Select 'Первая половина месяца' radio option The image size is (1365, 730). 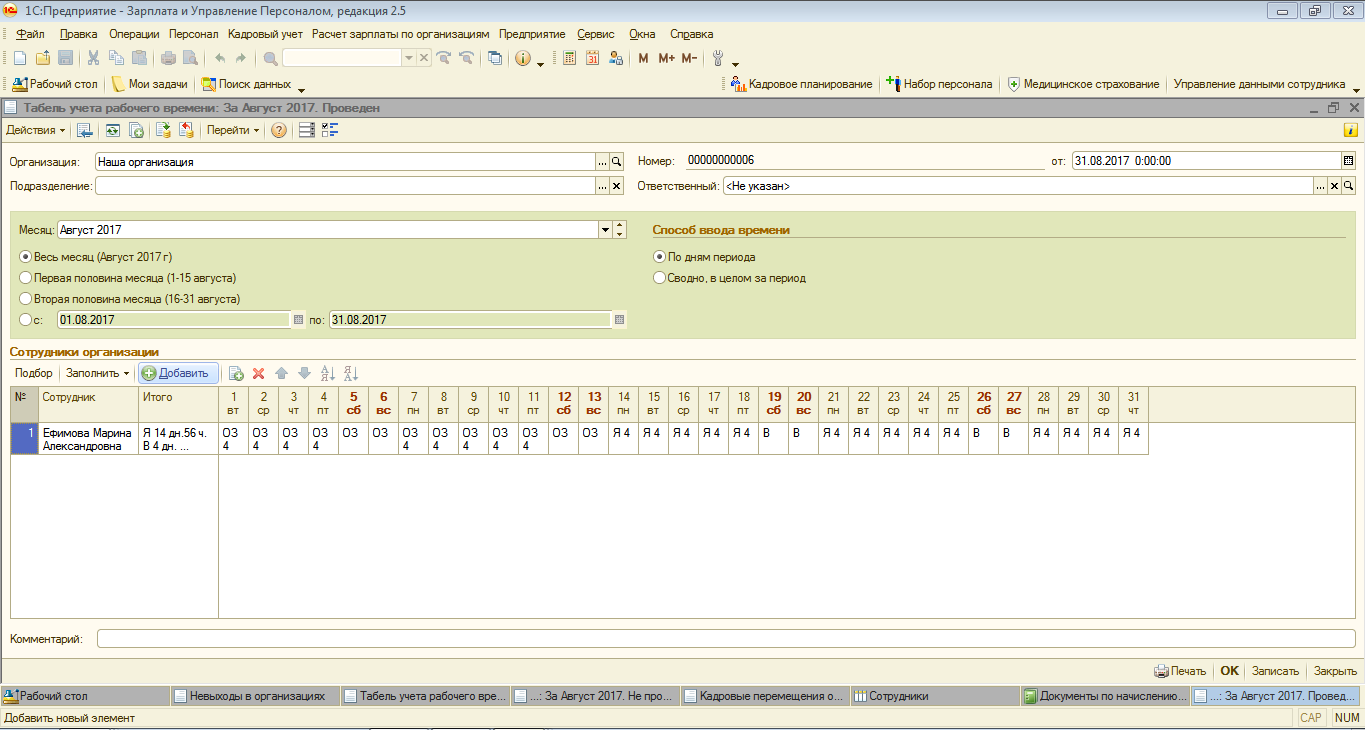click(x=26, y=278)
